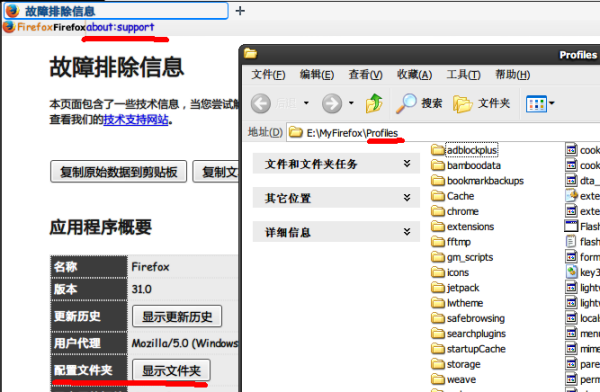The width and height of the screenshot is (600, 392).
Task: Click the Explorer Back arrow icon
Action: tap(261, 103)
